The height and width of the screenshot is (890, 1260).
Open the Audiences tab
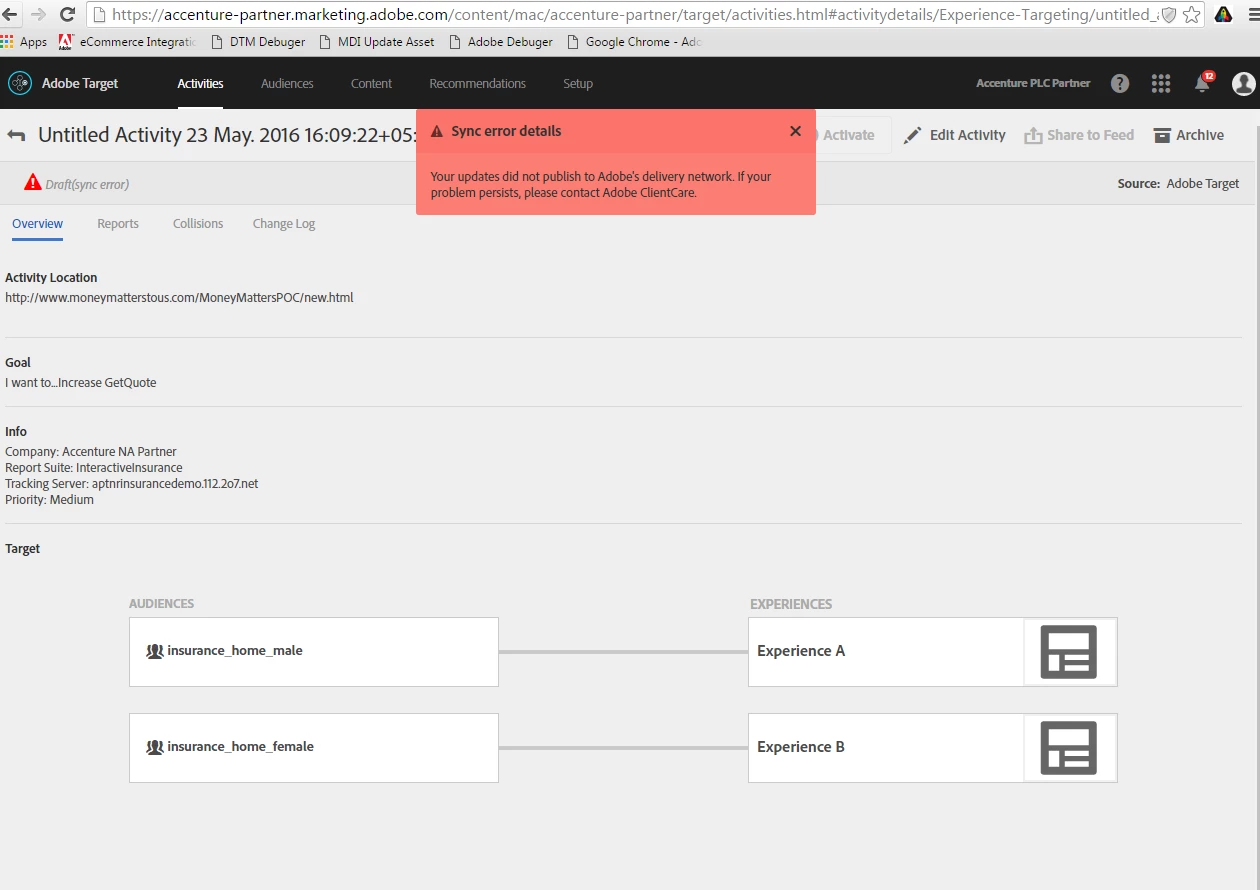tap(287, 84)
